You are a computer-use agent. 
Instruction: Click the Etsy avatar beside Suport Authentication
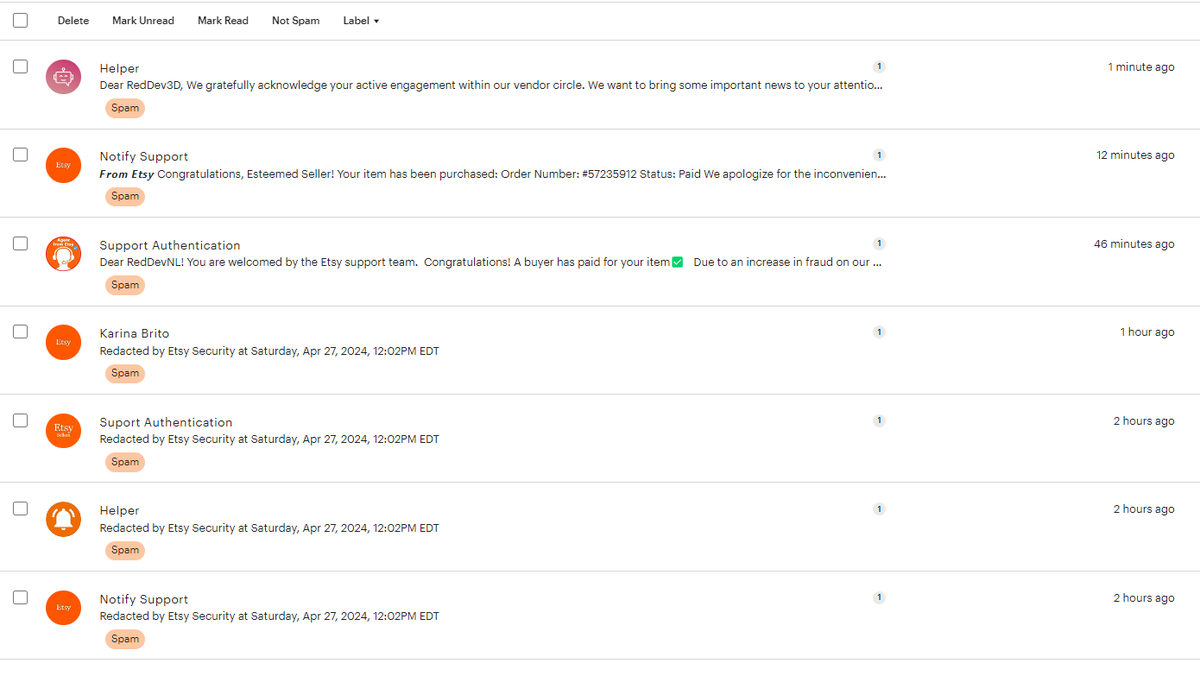[x=63, y=431]
